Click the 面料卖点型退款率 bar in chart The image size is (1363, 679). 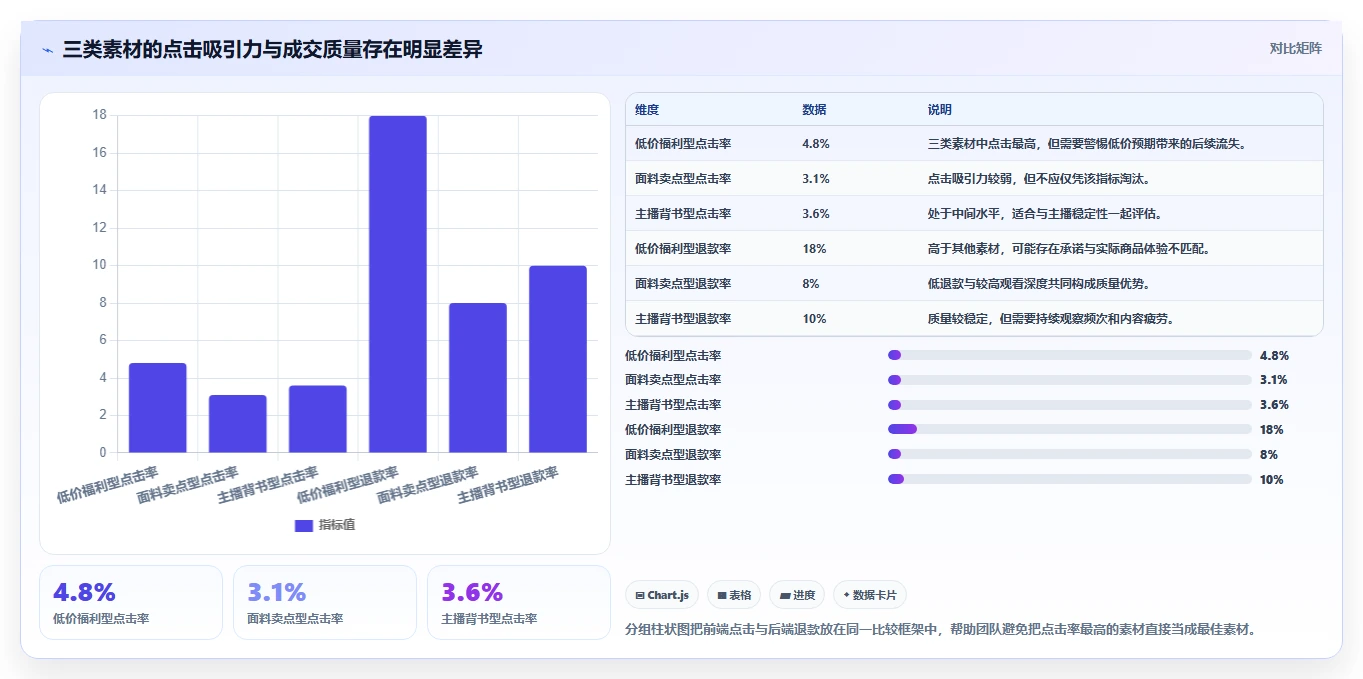click(478, 378)
